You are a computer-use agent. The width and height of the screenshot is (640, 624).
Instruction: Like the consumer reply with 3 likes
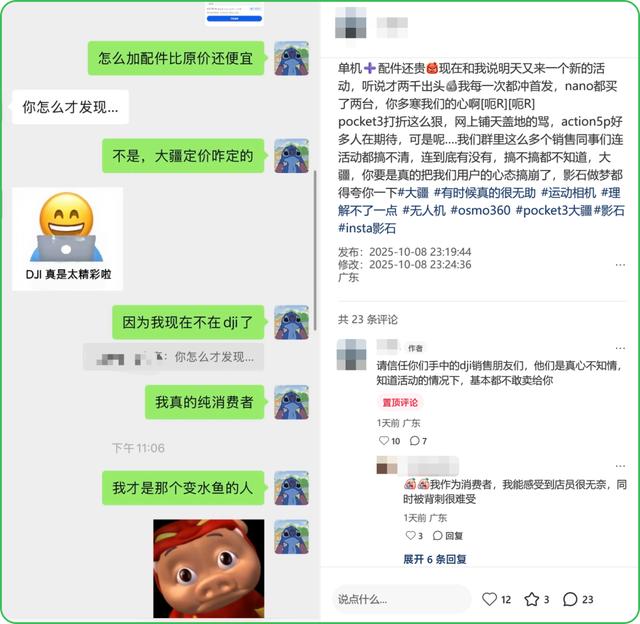pyautogui.click(x=410, y=535)
